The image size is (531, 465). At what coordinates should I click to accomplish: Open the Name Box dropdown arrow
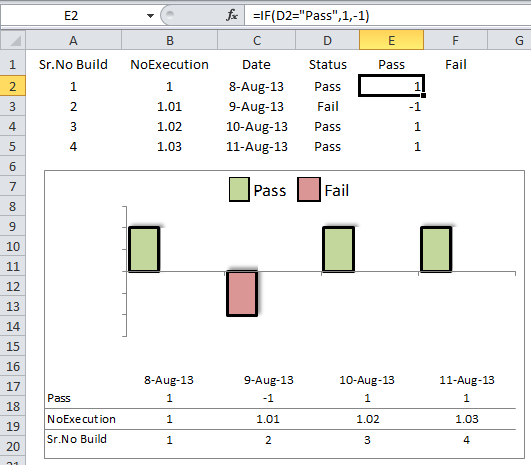150,16
